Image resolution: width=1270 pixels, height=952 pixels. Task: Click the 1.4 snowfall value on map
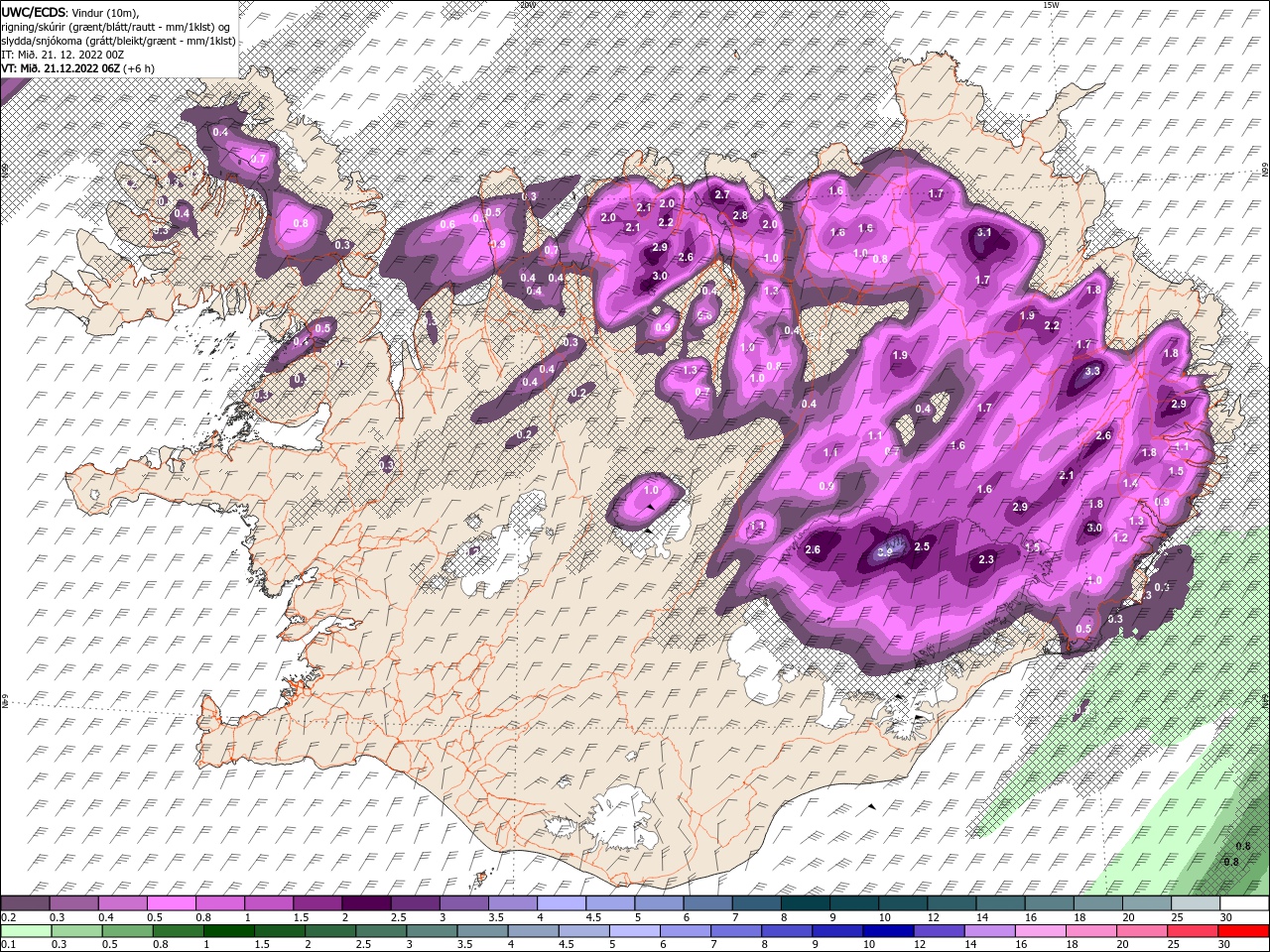pyautogui.click(x=1129, y=483)
